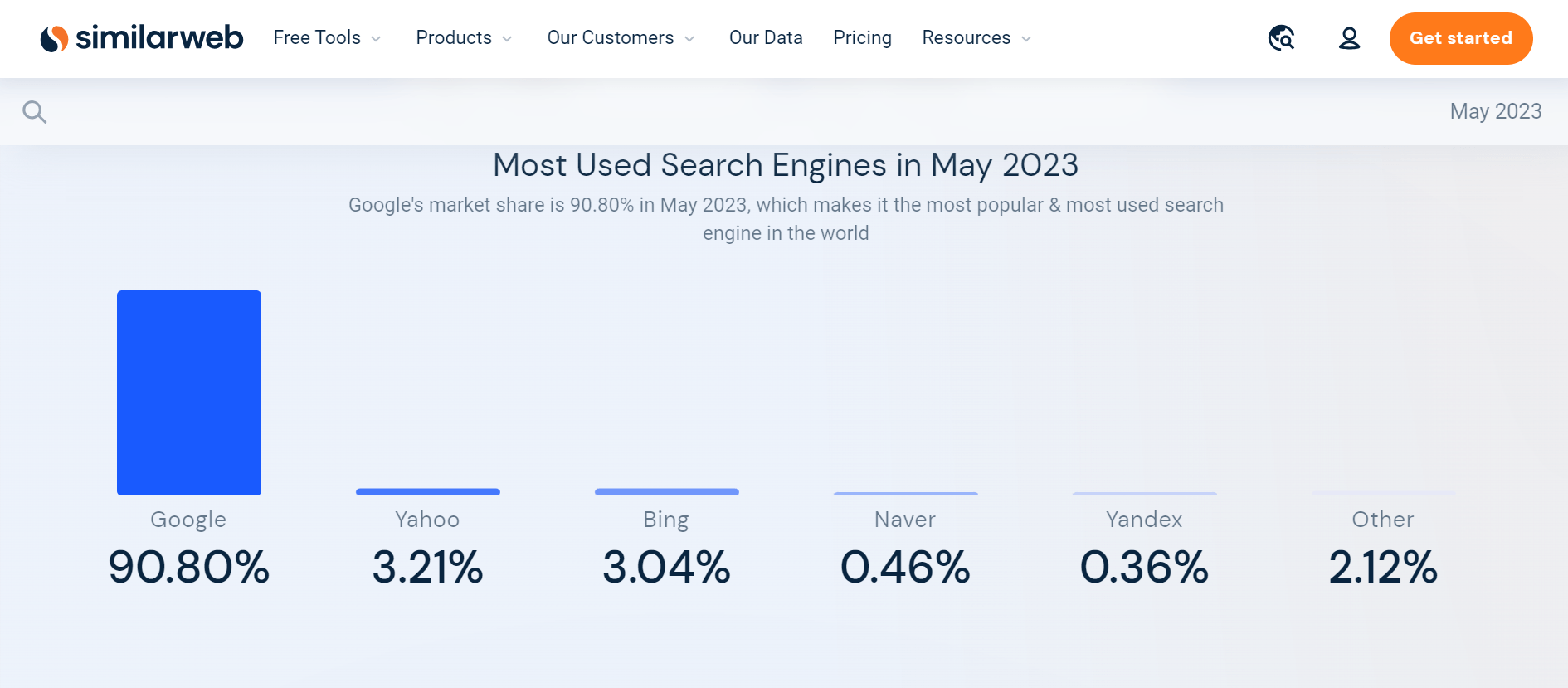Click the Google's market share subtitle text

[x=786, y=219]
